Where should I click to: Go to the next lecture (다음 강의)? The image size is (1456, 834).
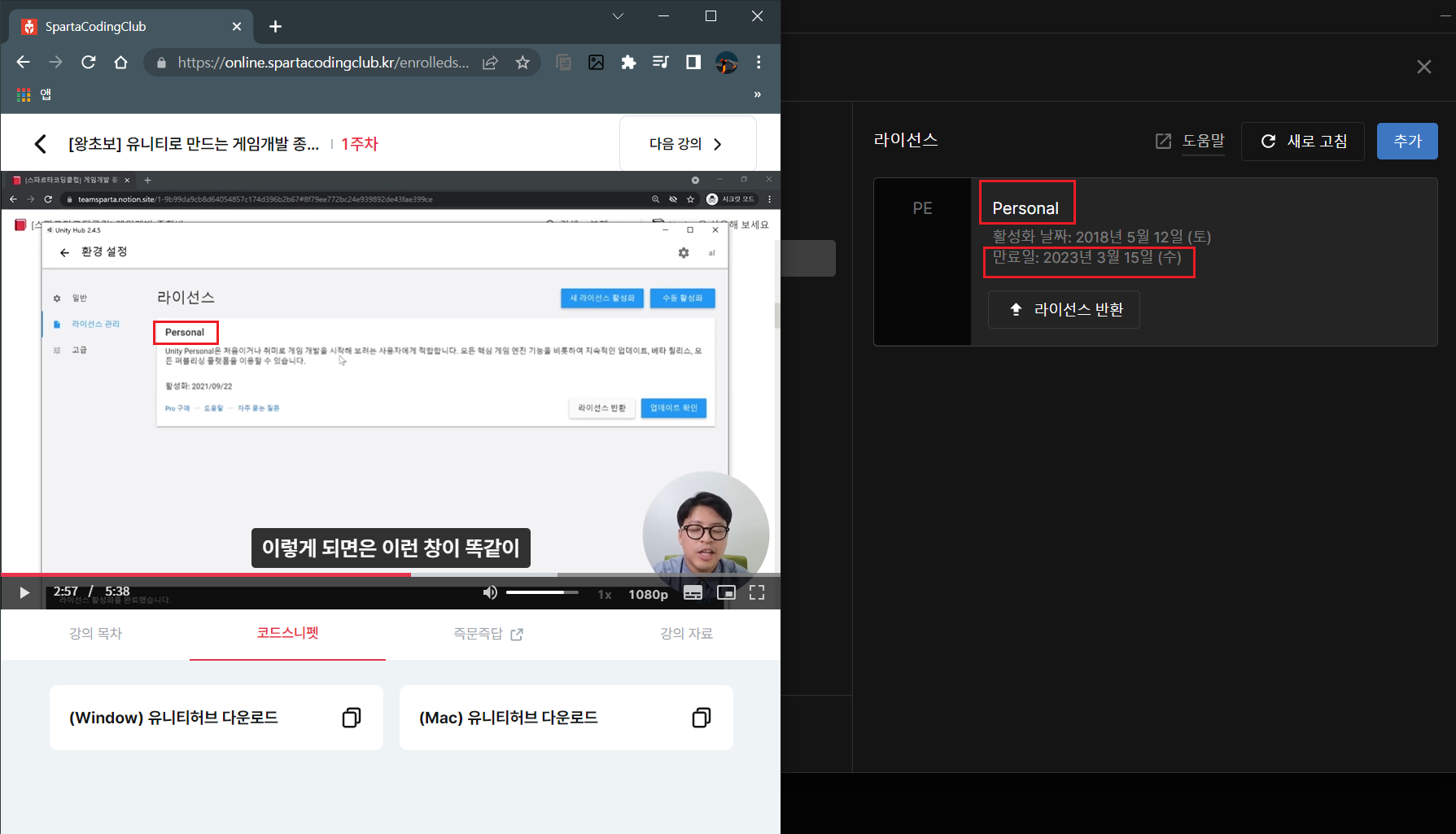688,144
